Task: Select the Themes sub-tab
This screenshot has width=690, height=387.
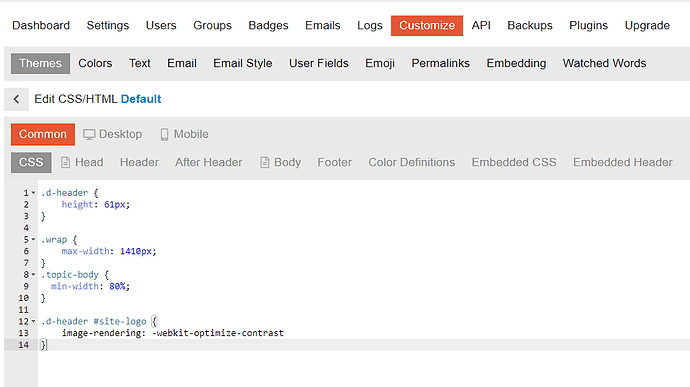Action: click(40, 63)
